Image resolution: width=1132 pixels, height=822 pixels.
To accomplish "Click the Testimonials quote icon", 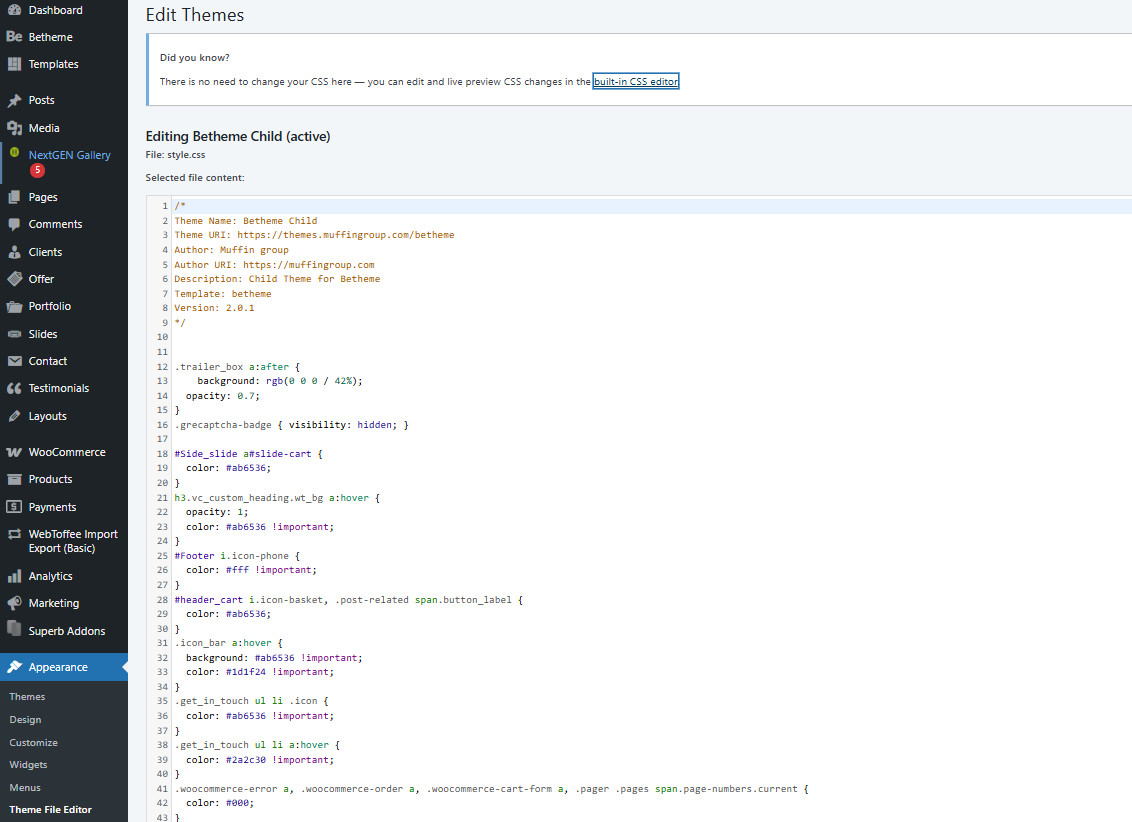I will click(x=14, y=389).
